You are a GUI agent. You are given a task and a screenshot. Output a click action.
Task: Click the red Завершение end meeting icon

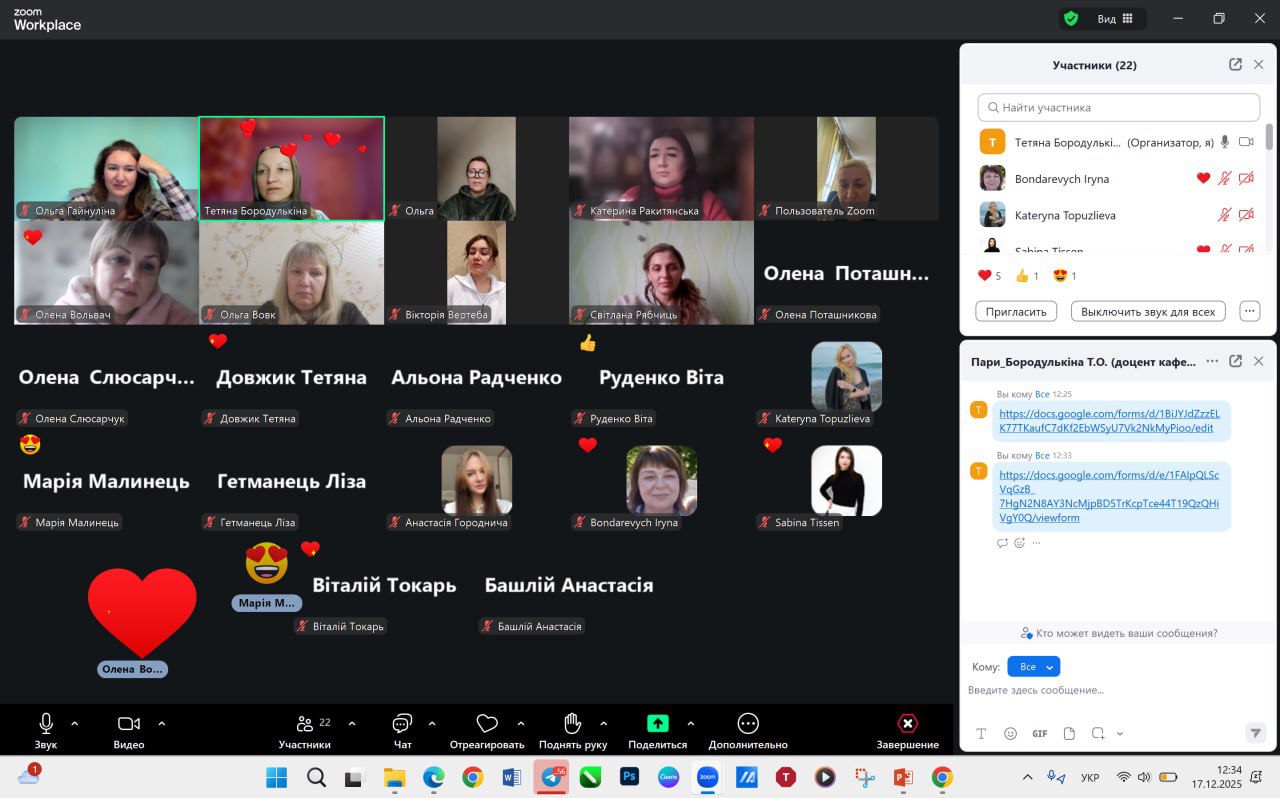pyautogui.click(x=907, y=723)
